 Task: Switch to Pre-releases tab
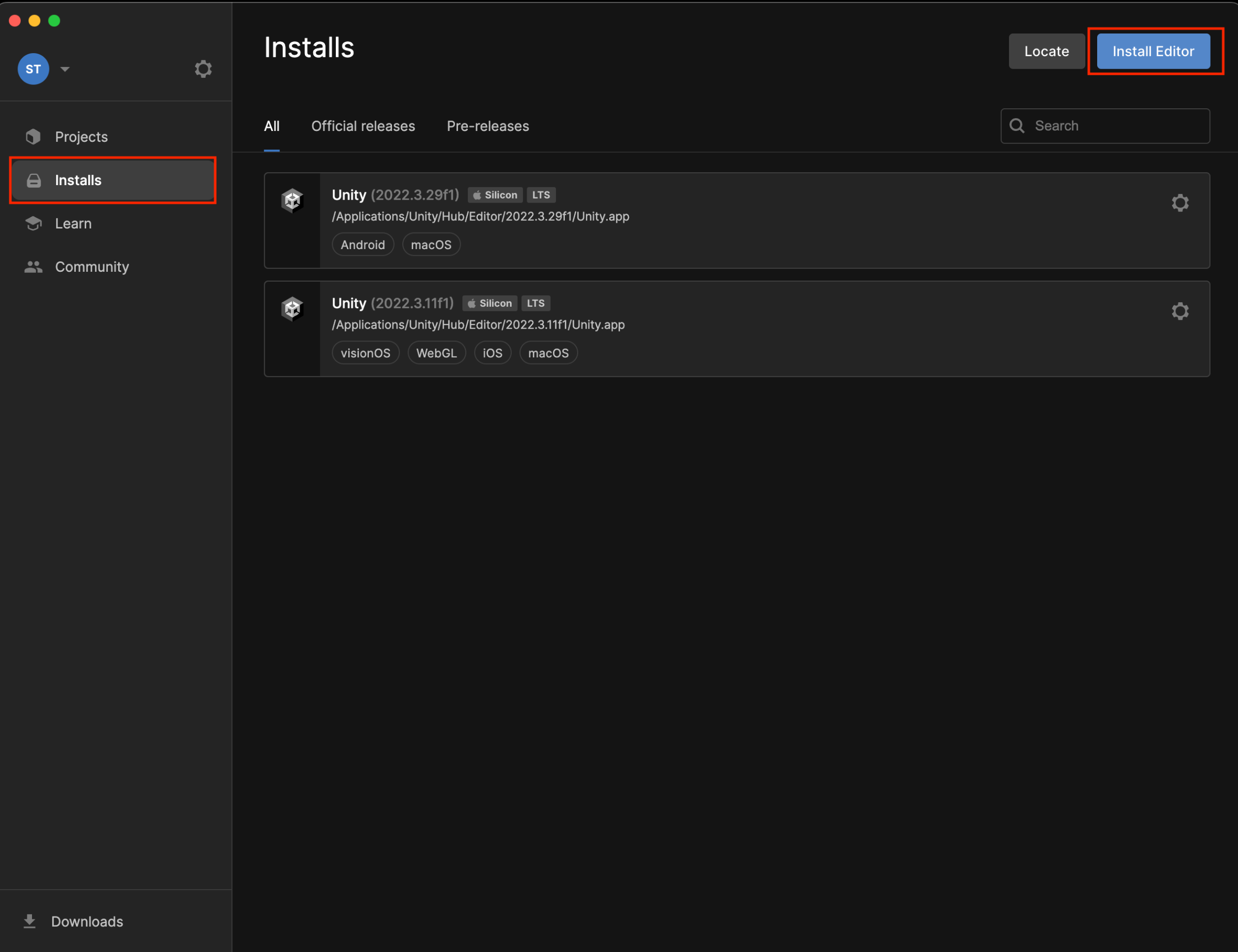pyautogui.click(x=487, y=126)
